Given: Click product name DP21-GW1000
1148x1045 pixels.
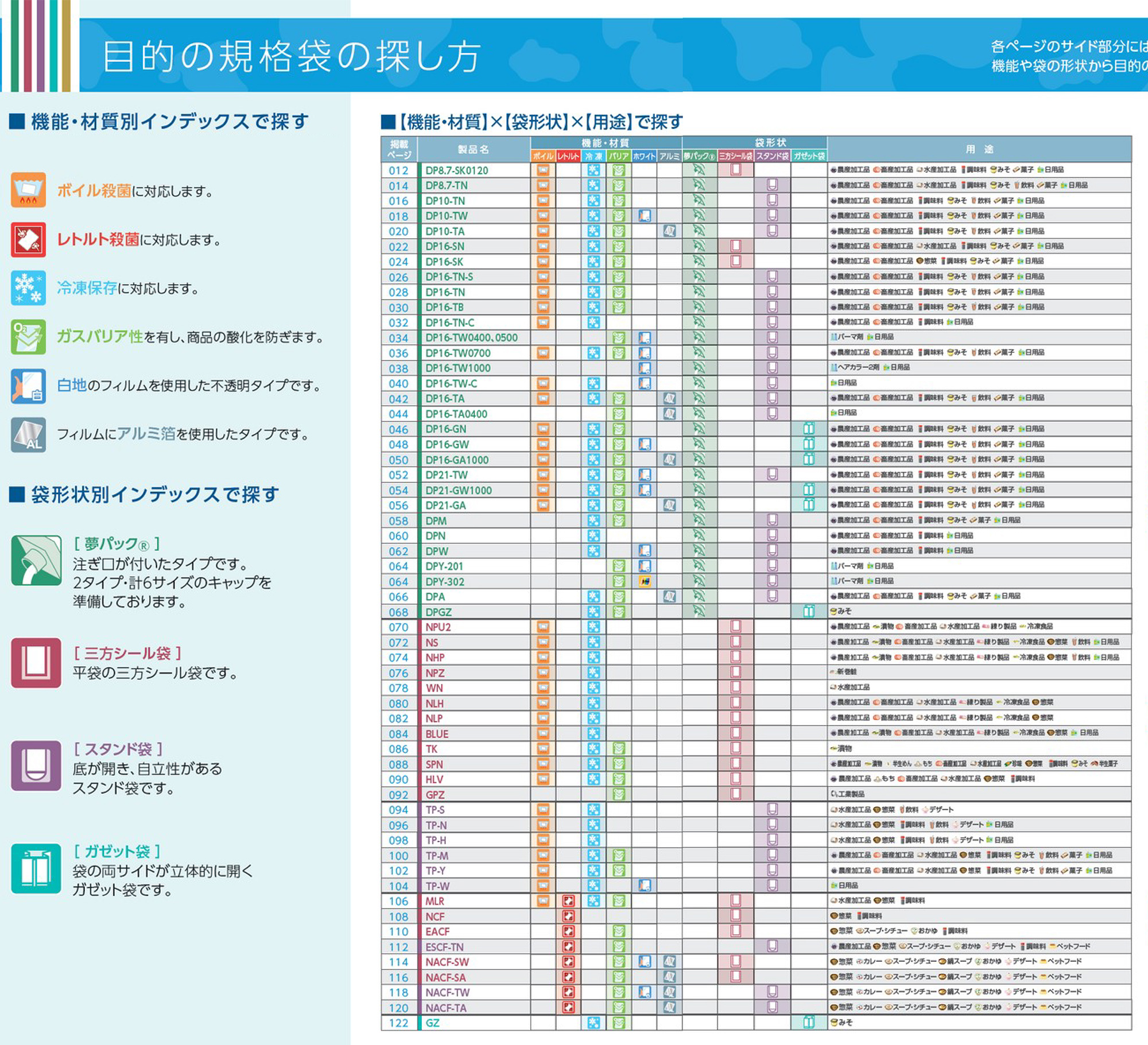Looking at the screenshot, I should coord(459,490).
